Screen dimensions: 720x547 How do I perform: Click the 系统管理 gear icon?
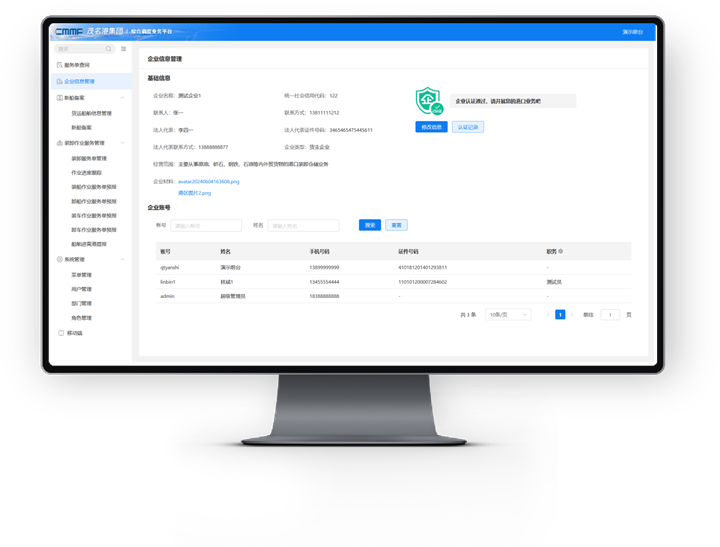point(59,259)
